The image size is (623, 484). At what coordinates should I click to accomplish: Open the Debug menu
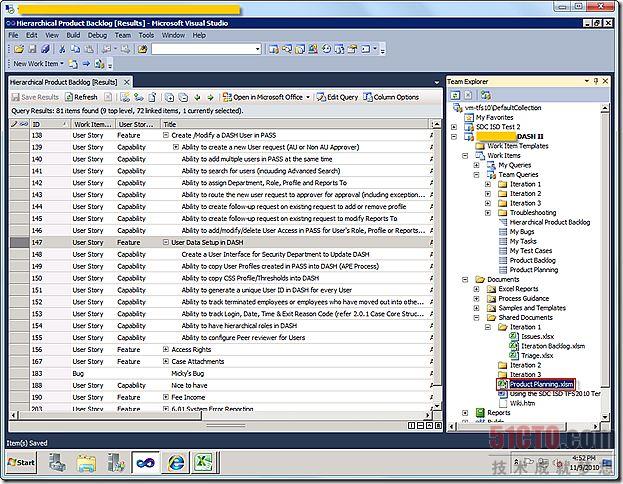click(x=97, y=35)
